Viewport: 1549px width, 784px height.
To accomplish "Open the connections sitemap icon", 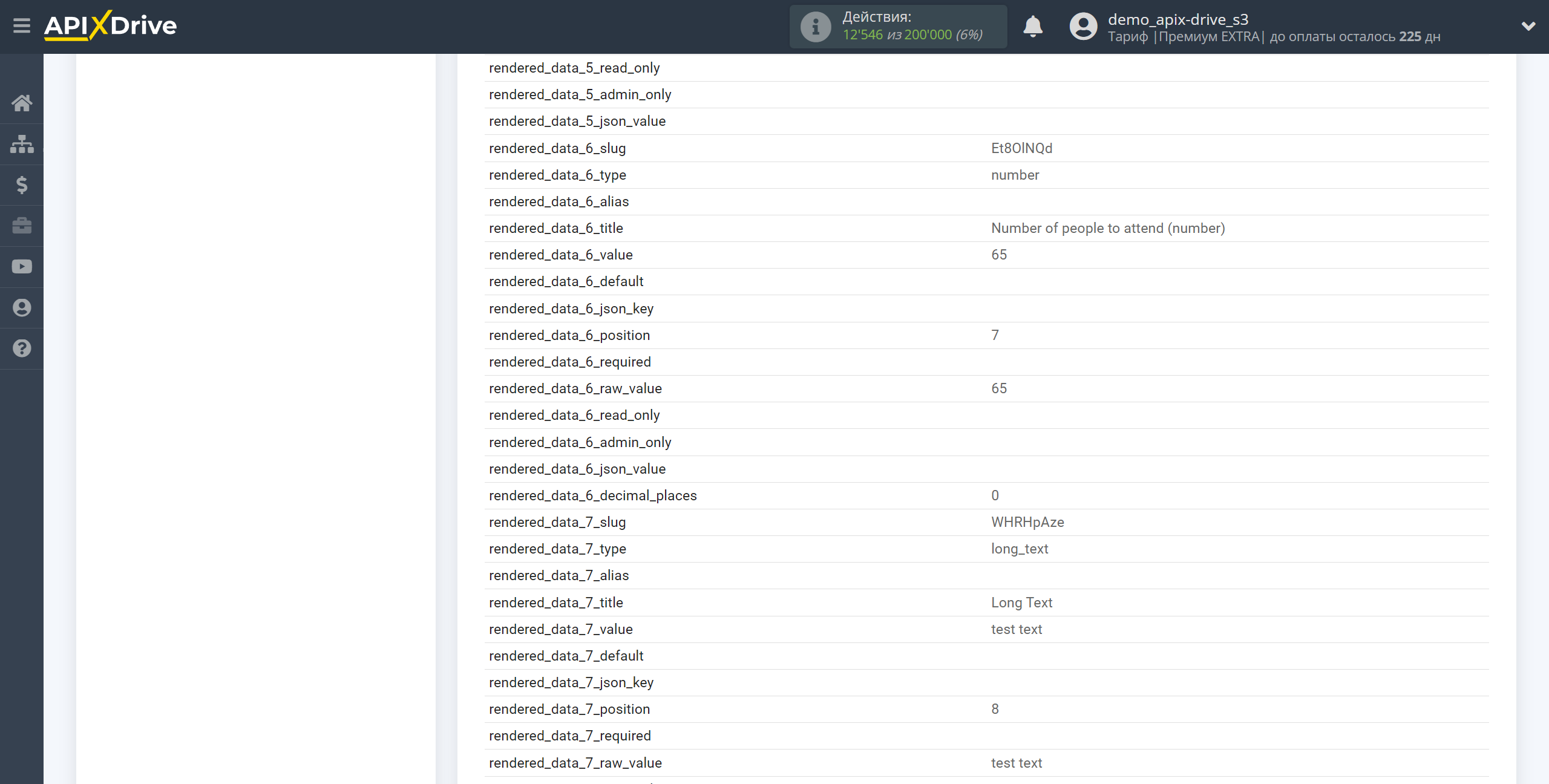I will point(22,144).
